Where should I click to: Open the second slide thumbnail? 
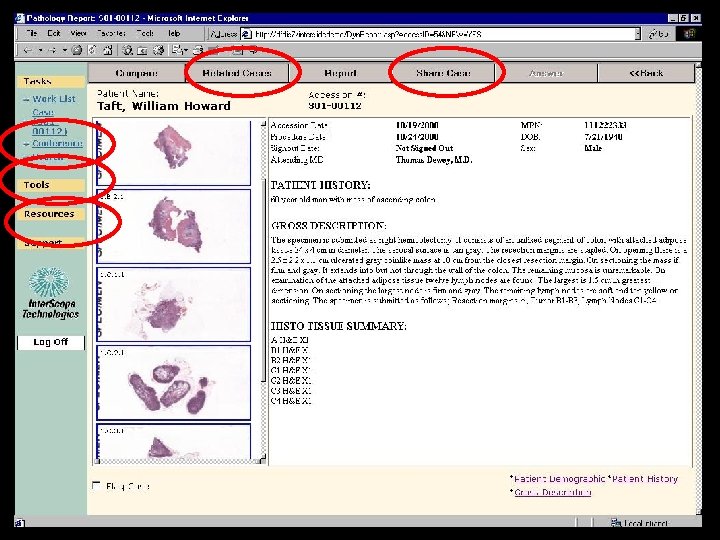pyautogui.click(x=174, y=226)
